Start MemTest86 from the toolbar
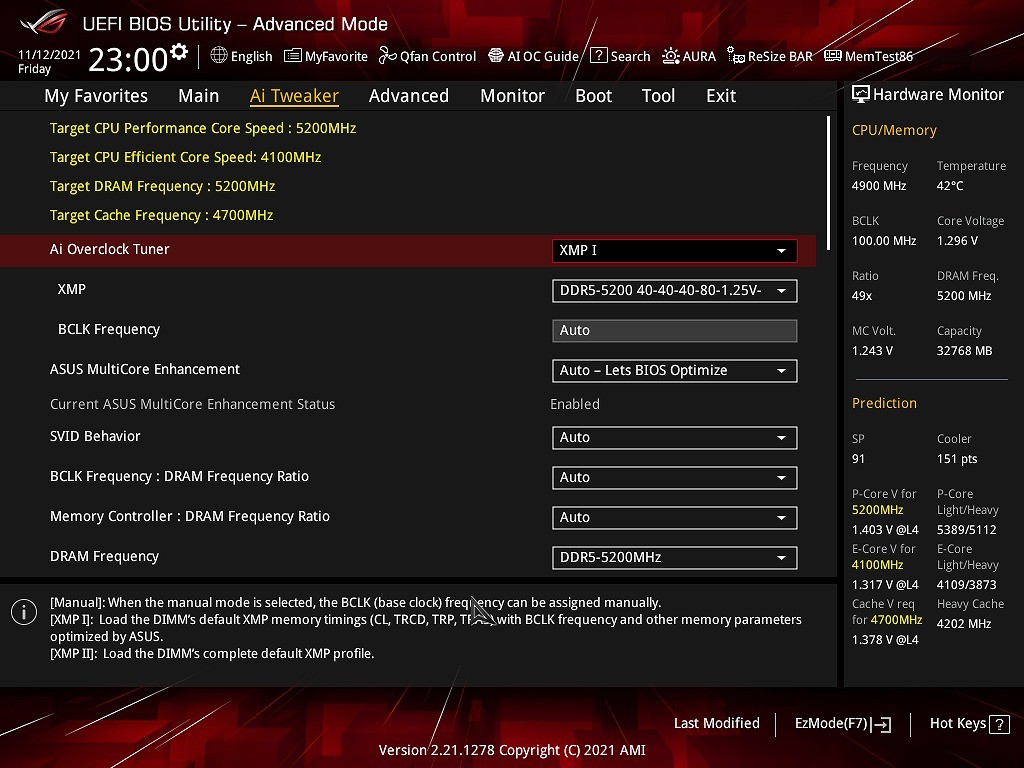Viewport: 1024px width, 768px height. [x=868, y=56]
